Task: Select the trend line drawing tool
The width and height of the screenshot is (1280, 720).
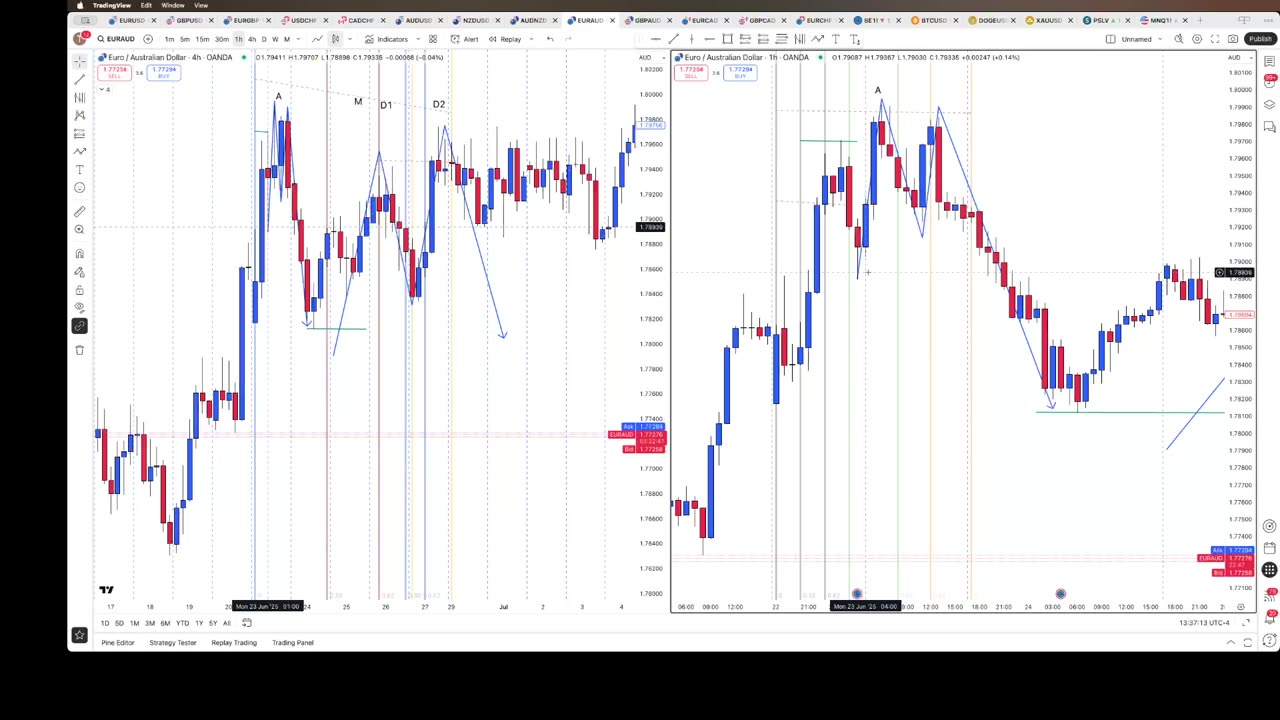Action: pyautogui.click(x=79, y=79)
